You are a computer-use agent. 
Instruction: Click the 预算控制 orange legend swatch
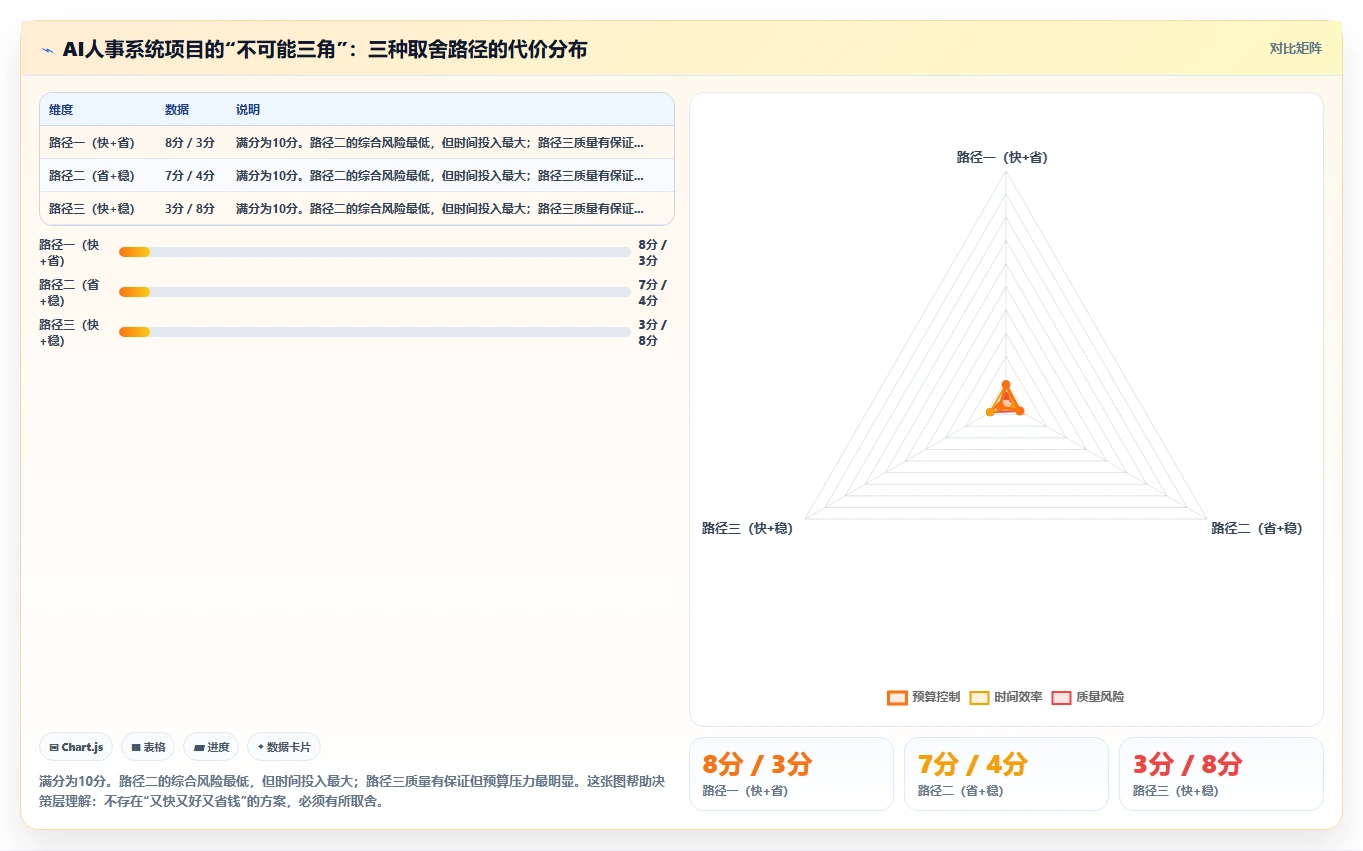897,697
